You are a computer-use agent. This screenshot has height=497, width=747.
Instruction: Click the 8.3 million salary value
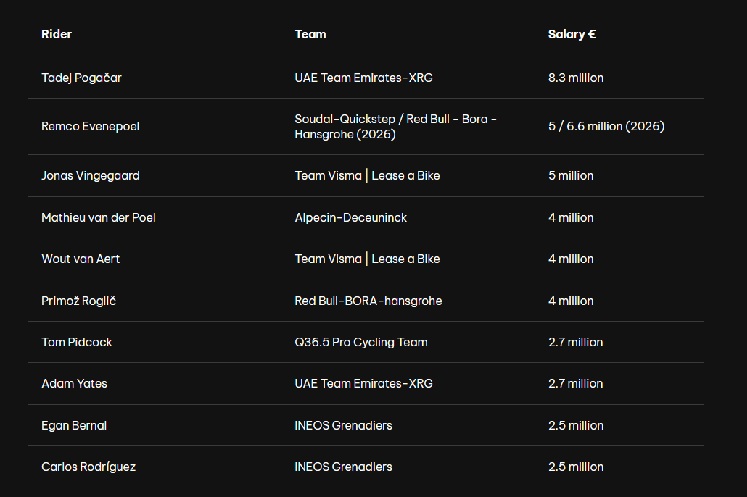575,77
